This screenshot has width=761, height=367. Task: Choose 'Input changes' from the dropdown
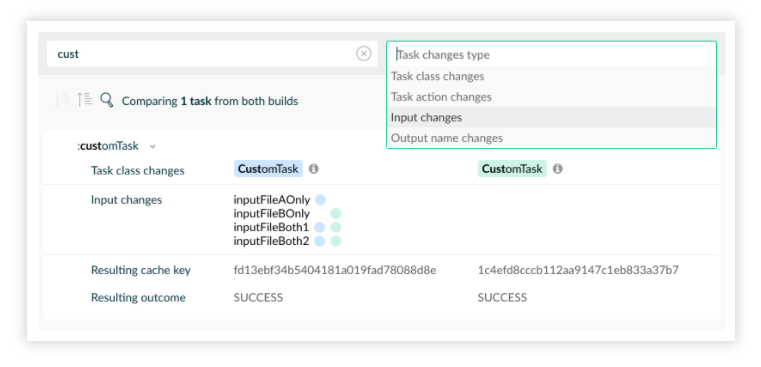click(x=551, y=117)
